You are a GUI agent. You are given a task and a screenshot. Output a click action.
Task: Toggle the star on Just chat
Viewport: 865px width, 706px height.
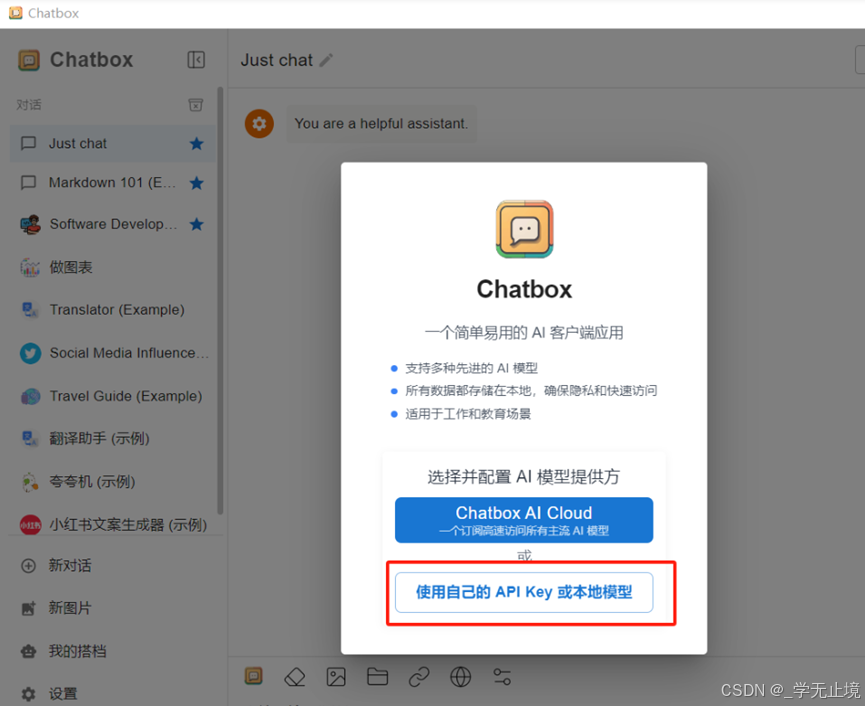click(x=196, y=143)
